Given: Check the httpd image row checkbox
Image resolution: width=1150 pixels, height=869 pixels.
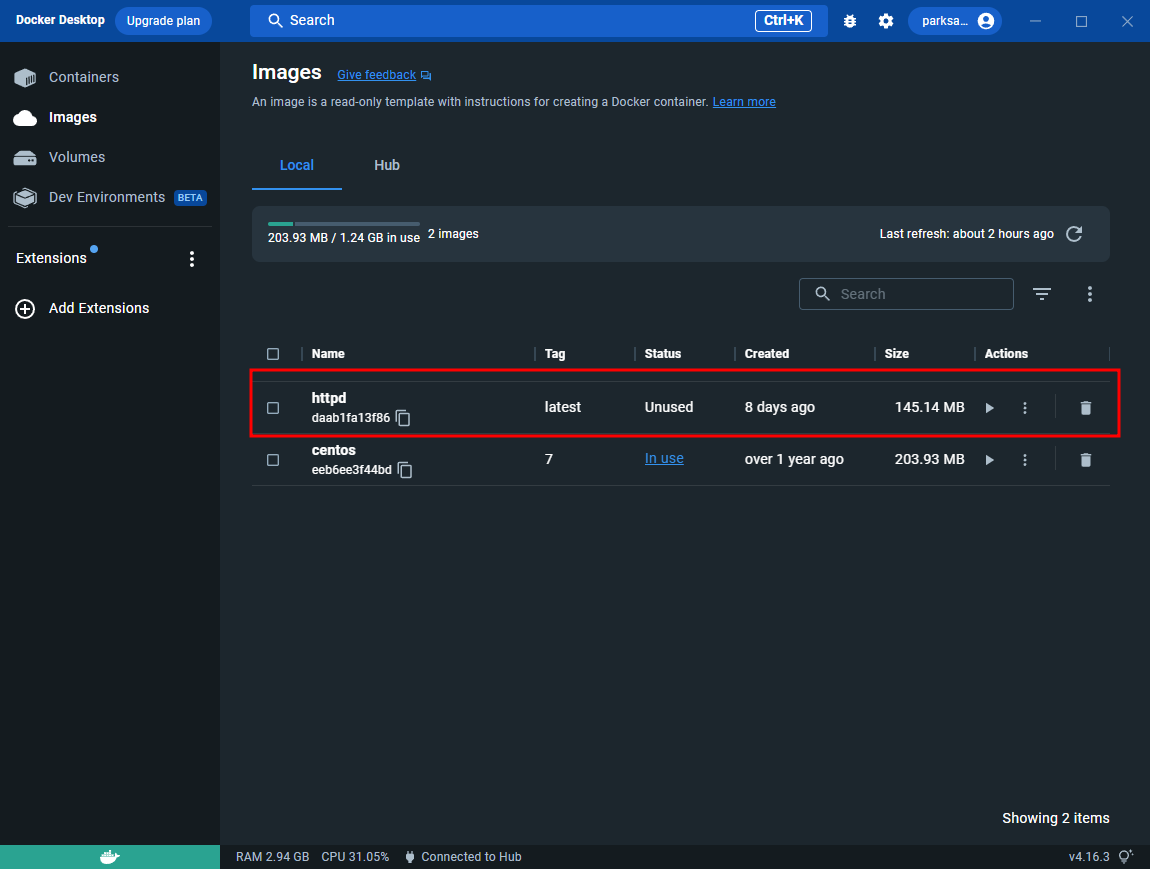Looking at the screenshot, I should click(273, 408).
